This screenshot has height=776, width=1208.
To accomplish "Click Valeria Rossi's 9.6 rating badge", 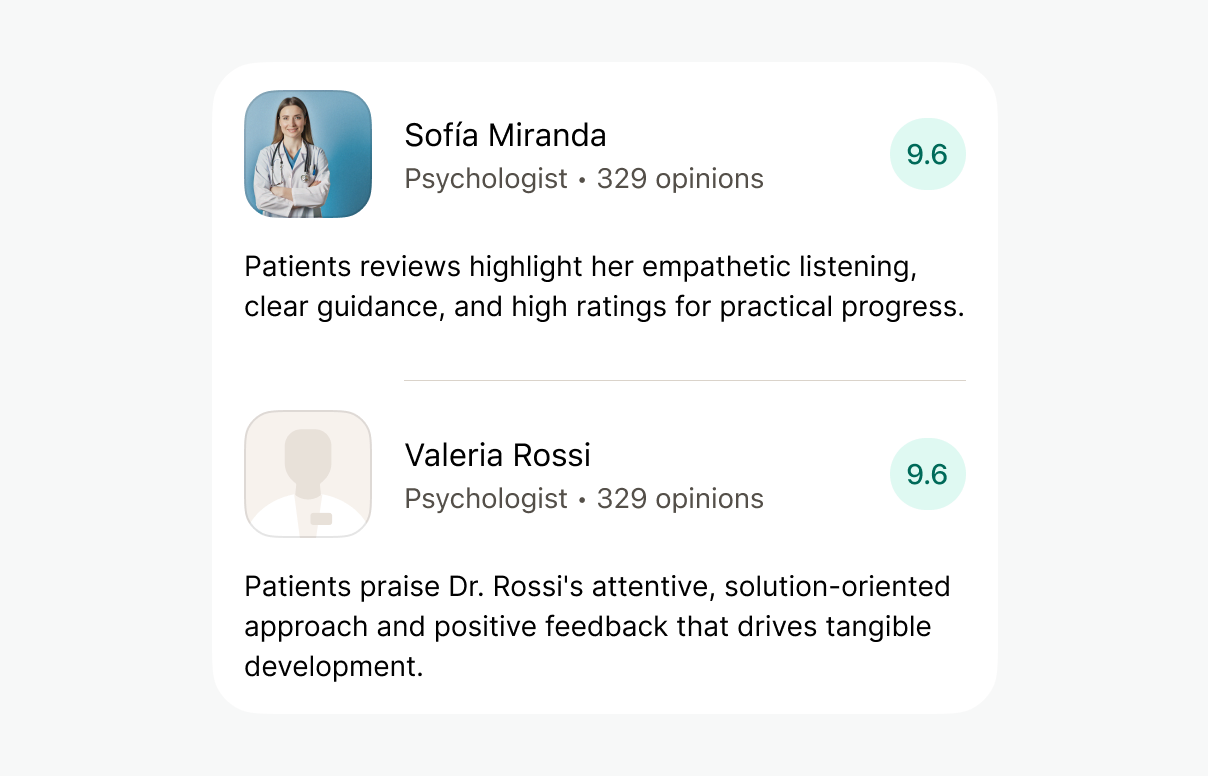I will coord(927,474).
